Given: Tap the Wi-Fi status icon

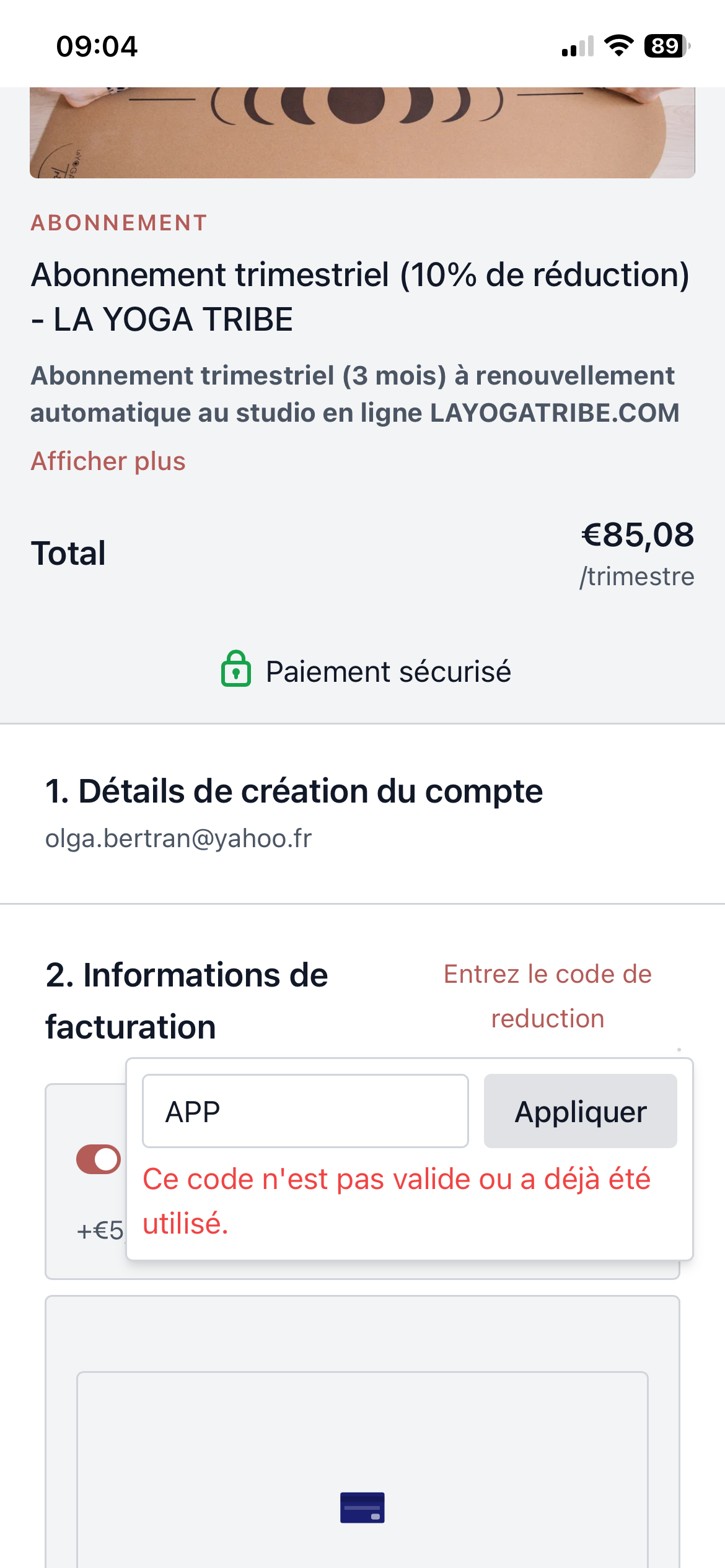Looking at the screenshot, I should coord(618,46).
